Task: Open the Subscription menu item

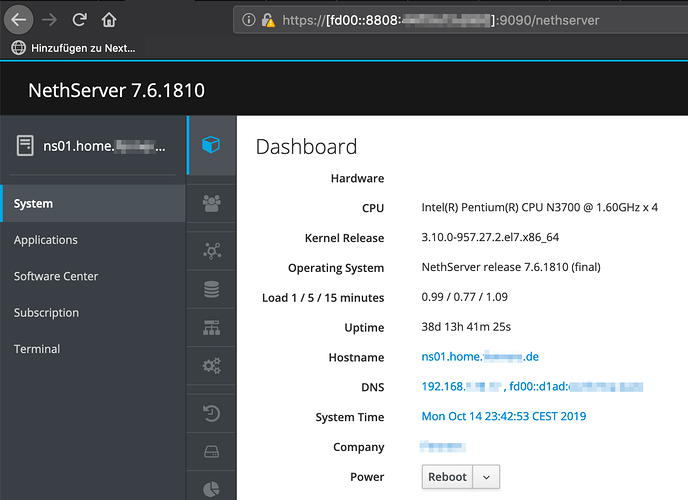Action: click(x=46, y=313)
